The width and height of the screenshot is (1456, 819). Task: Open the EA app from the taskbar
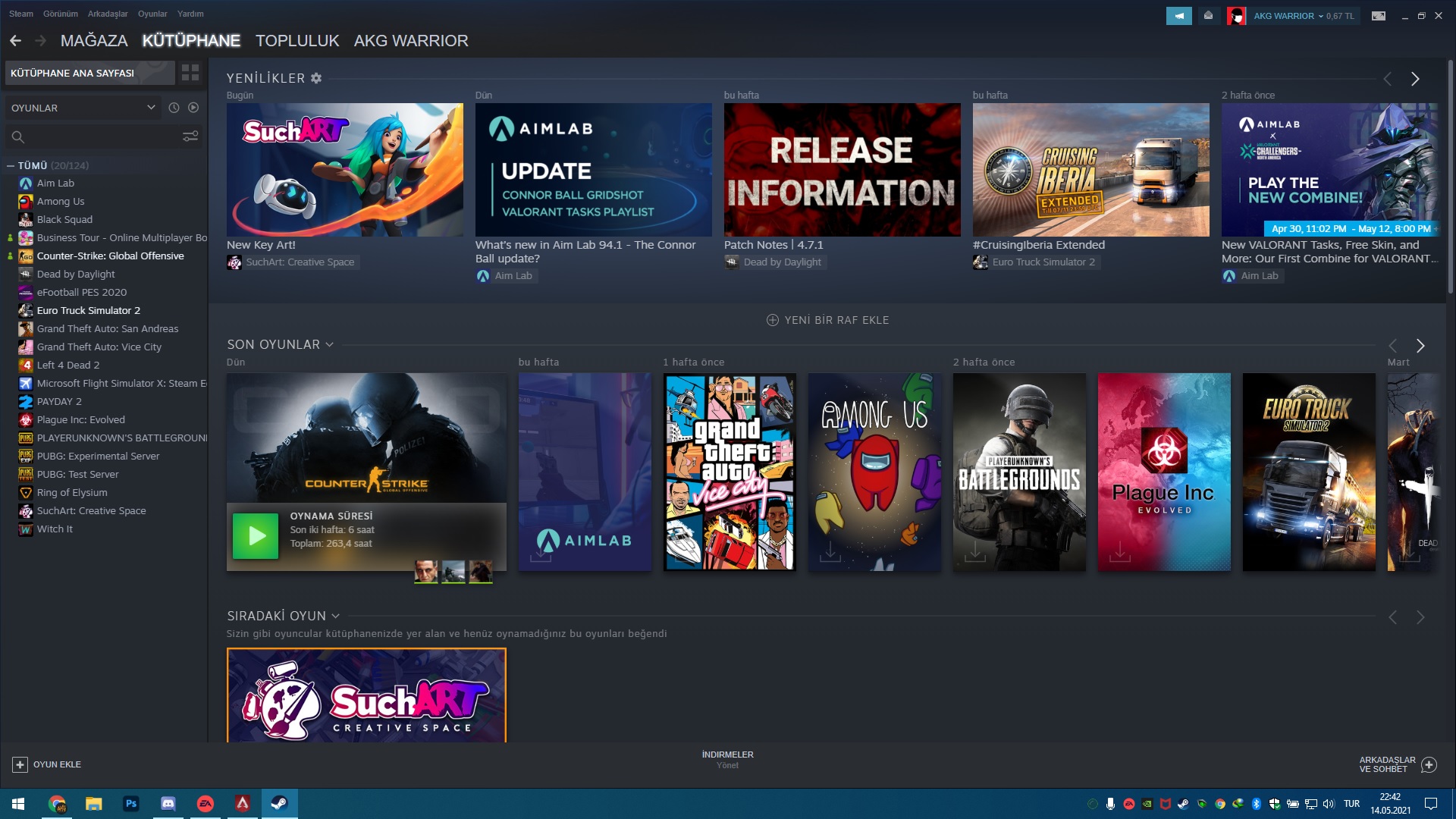pyautogui.click(x=206, y=804)
